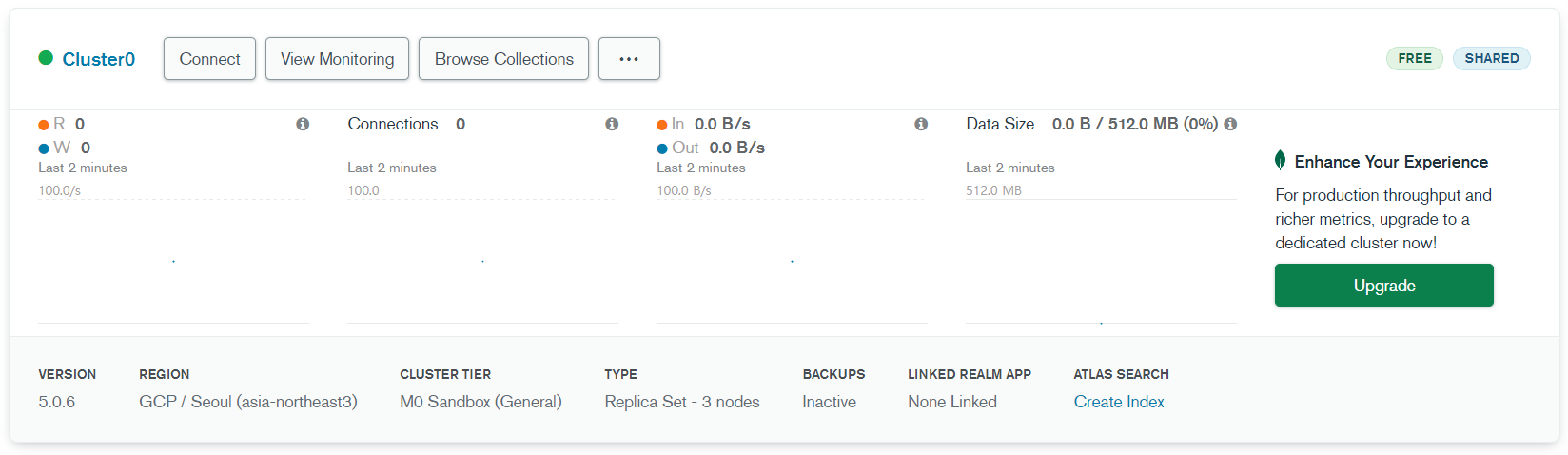Click None Linked realm app text
Viewport: 1568px width, 455px height.
coord(952,402)
